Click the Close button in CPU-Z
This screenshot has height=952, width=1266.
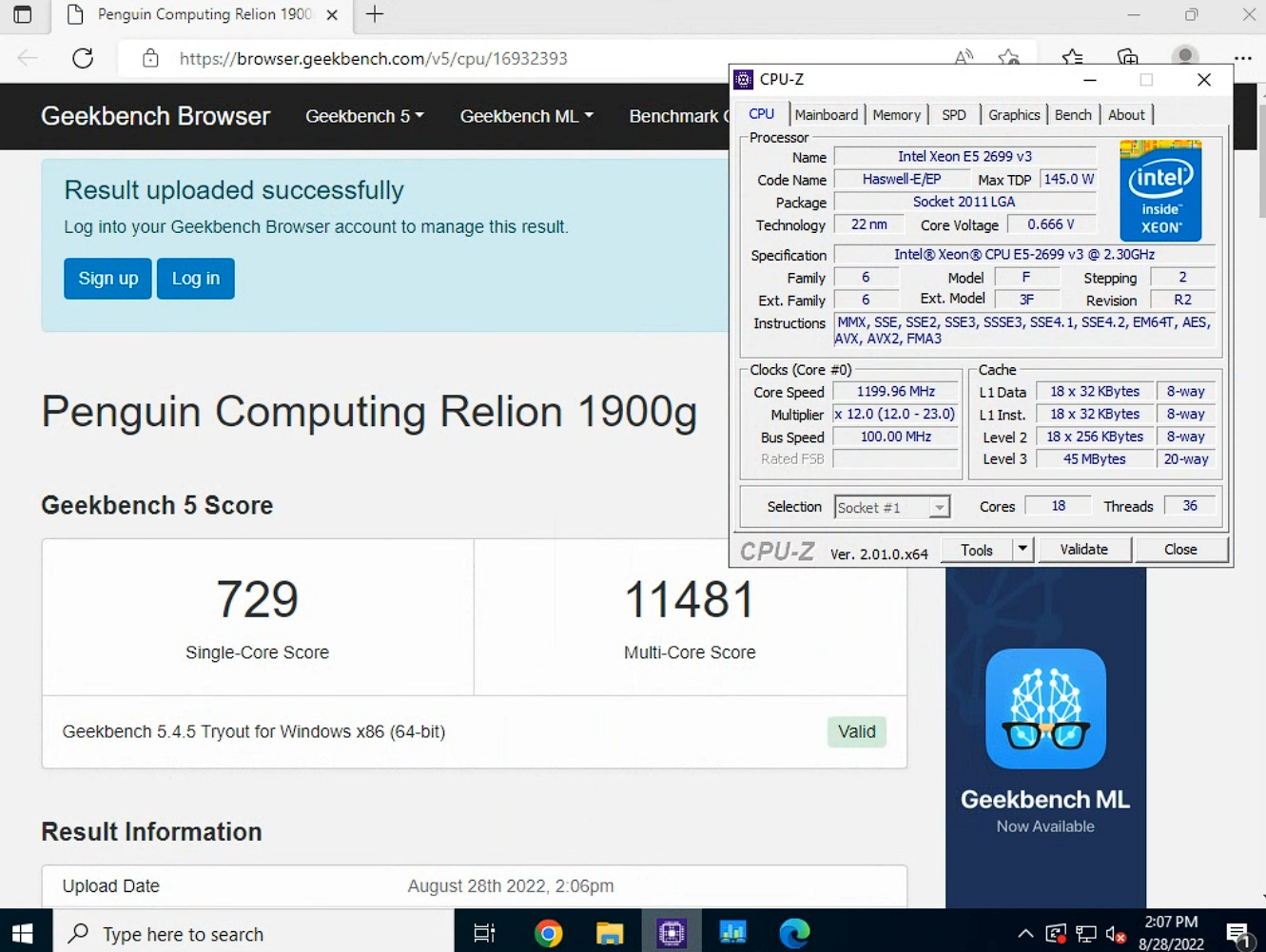tap(1180, 549)
